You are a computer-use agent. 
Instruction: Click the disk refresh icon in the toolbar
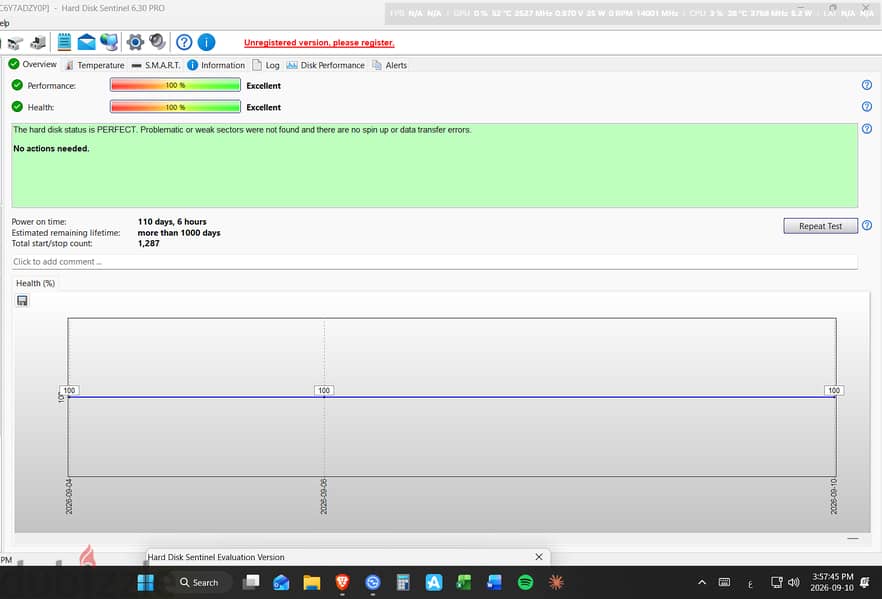pyautogui.click(x=15, y=43)
